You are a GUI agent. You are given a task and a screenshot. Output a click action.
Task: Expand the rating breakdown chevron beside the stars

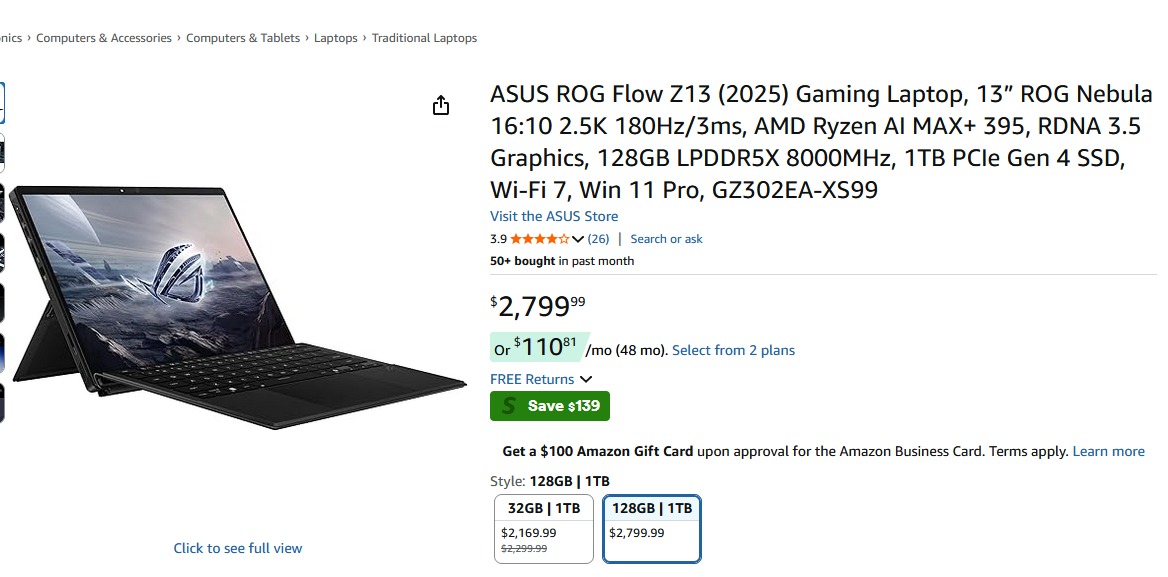[578, 239]
